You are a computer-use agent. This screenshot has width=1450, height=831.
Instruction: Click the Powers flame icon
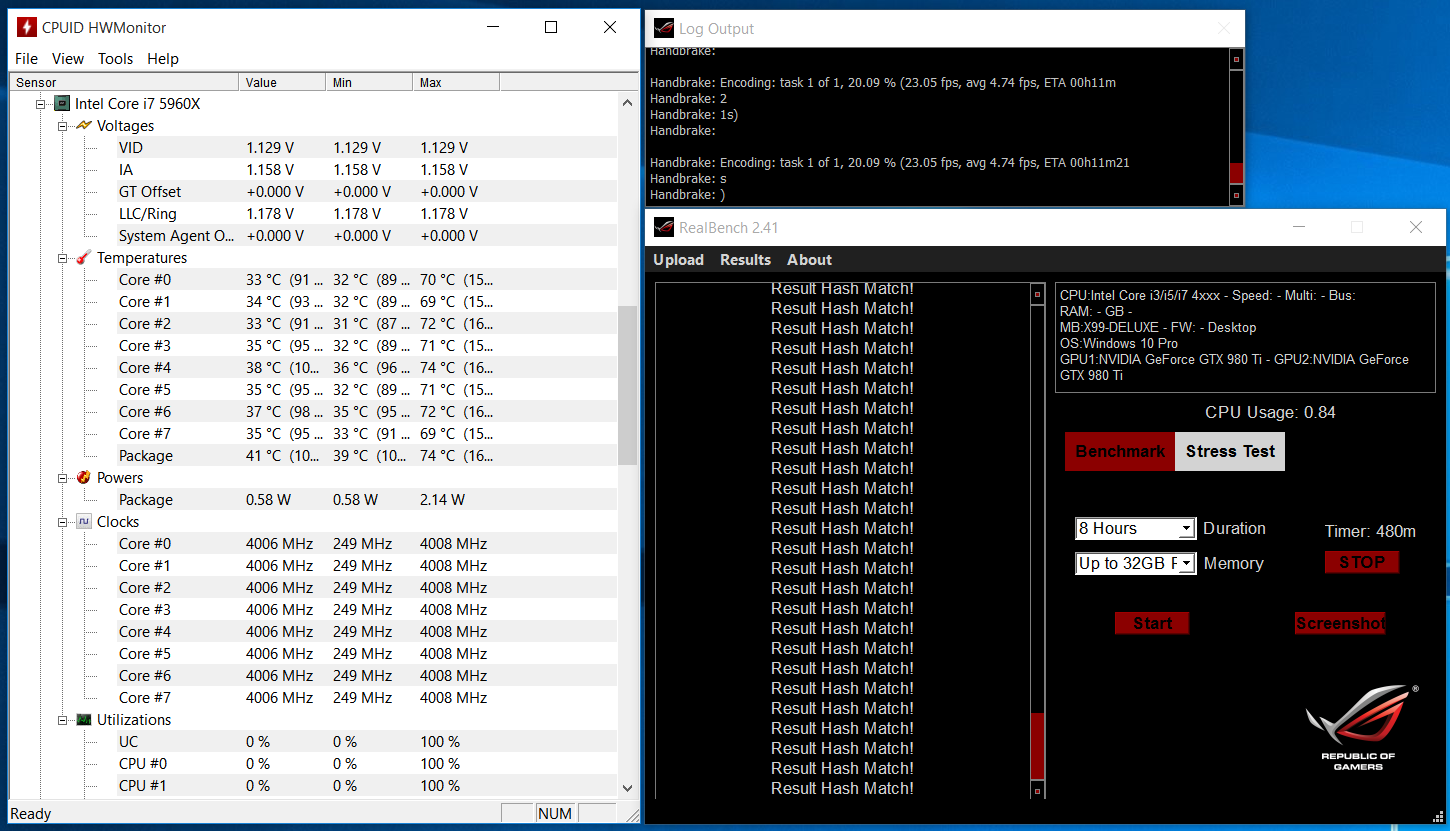click(84, 478)
